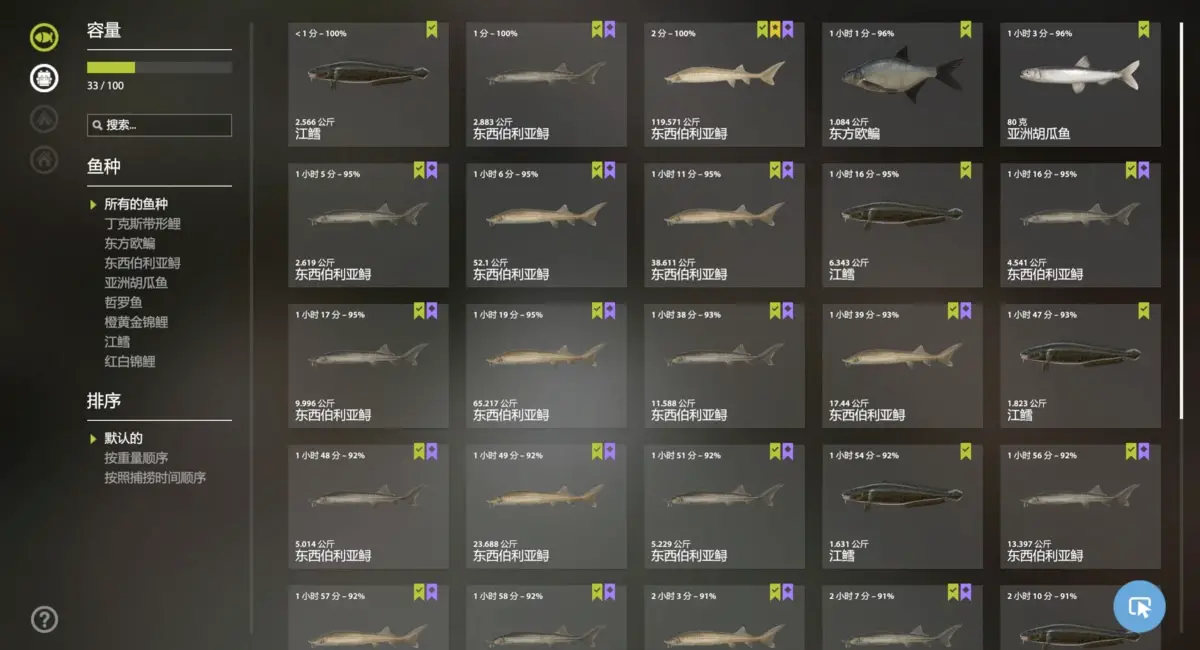
Task: Filter list to 东西伯利亚鲟
Action: [x=142, y=263]
